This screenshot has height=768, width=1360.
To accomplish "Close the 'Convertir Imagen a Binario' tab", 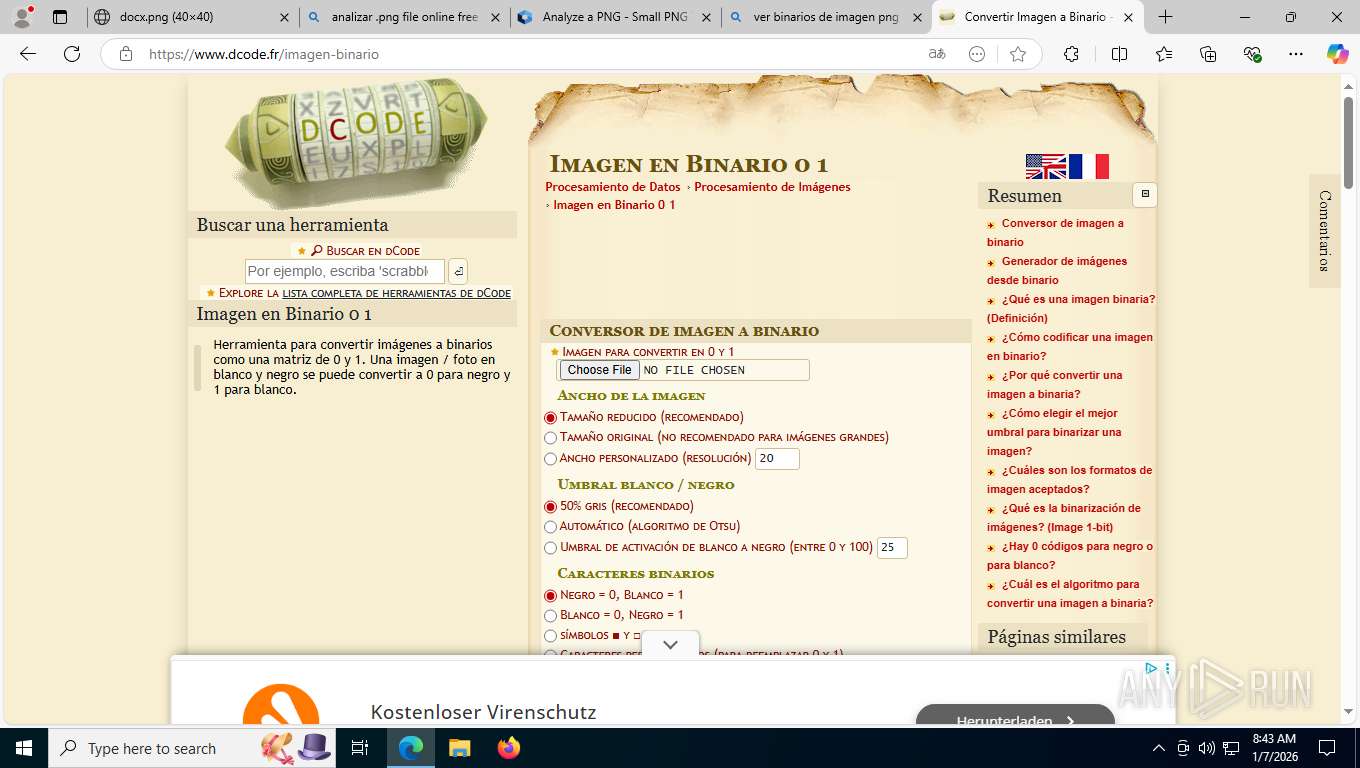I will [x=1128, y=17].
